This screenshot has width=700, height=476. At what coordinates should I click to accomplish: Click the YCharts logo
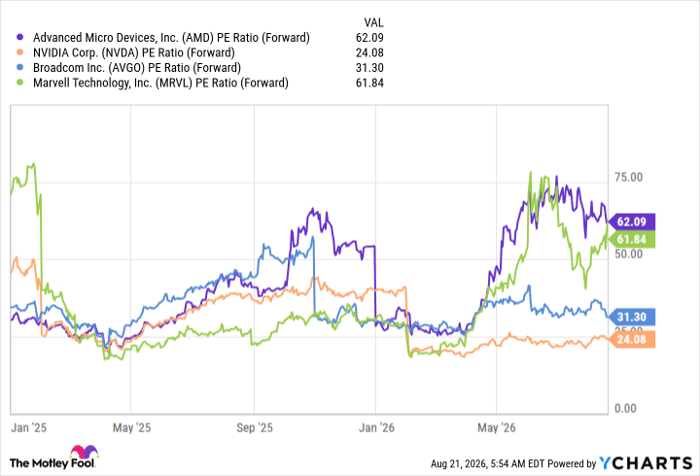pos(646,463)
